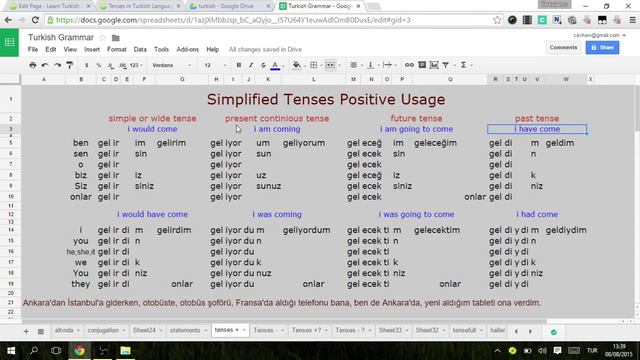The image size is (640, 360).
Task: Open the 123 number format dropdown
Action: tap(136, 65)
